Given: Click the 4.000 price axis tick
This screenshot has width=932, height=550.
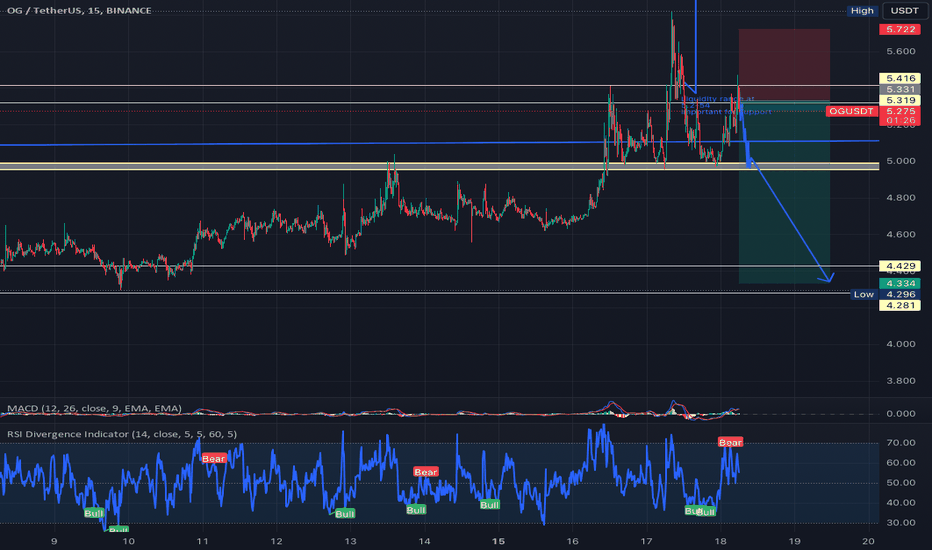Looking at the screenshot, I should tap(900, 344).
